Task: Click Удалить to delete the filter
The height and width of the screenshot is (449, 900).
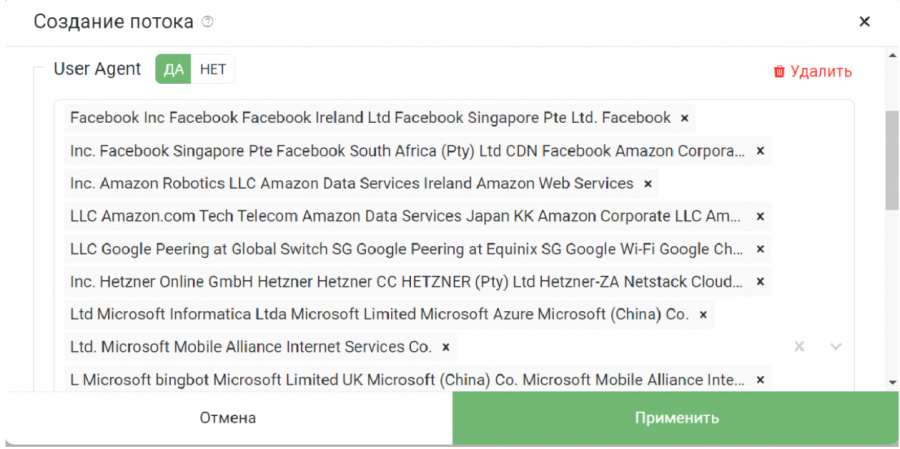Action: click(x=813, y=72)
